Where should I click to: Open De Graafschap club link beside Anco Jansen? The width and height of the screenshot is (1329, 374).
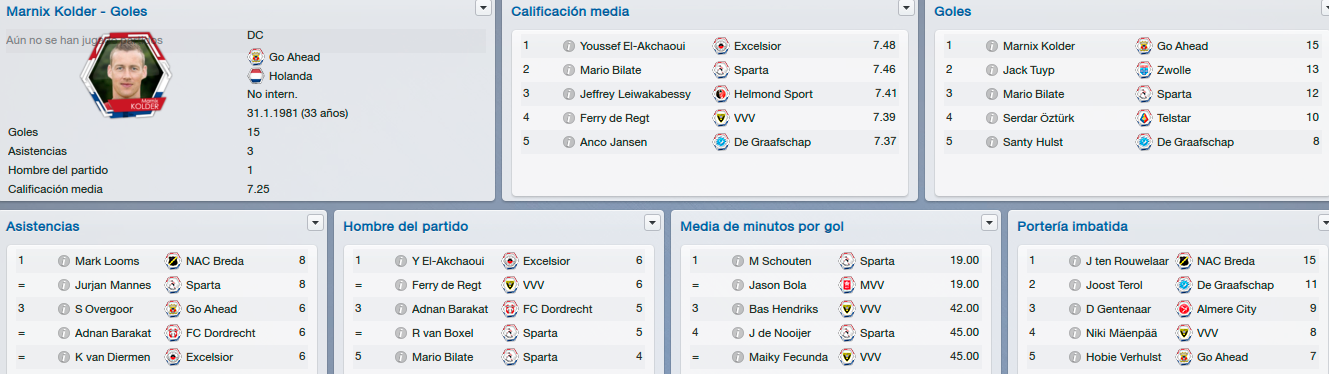tap(772, 142)
